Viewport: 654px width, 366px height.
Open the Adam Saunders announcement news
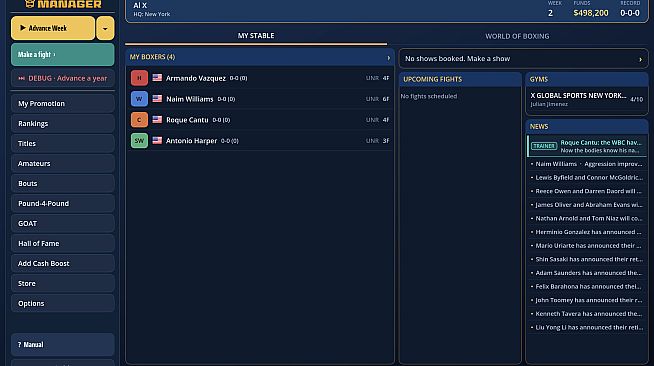click(587, 273)
